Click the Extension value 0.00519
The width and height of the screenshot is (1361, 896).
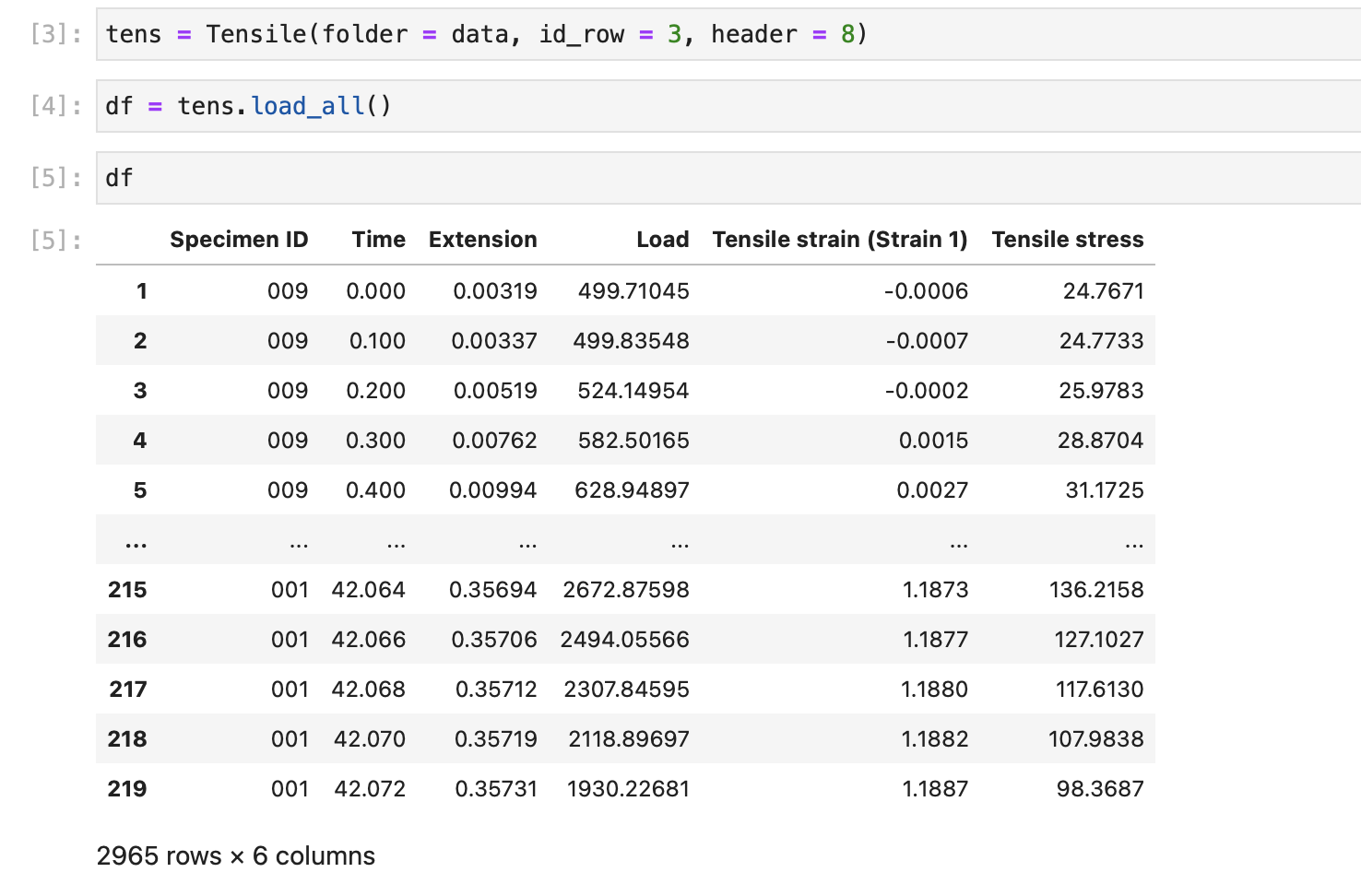(x=495, y=391)
